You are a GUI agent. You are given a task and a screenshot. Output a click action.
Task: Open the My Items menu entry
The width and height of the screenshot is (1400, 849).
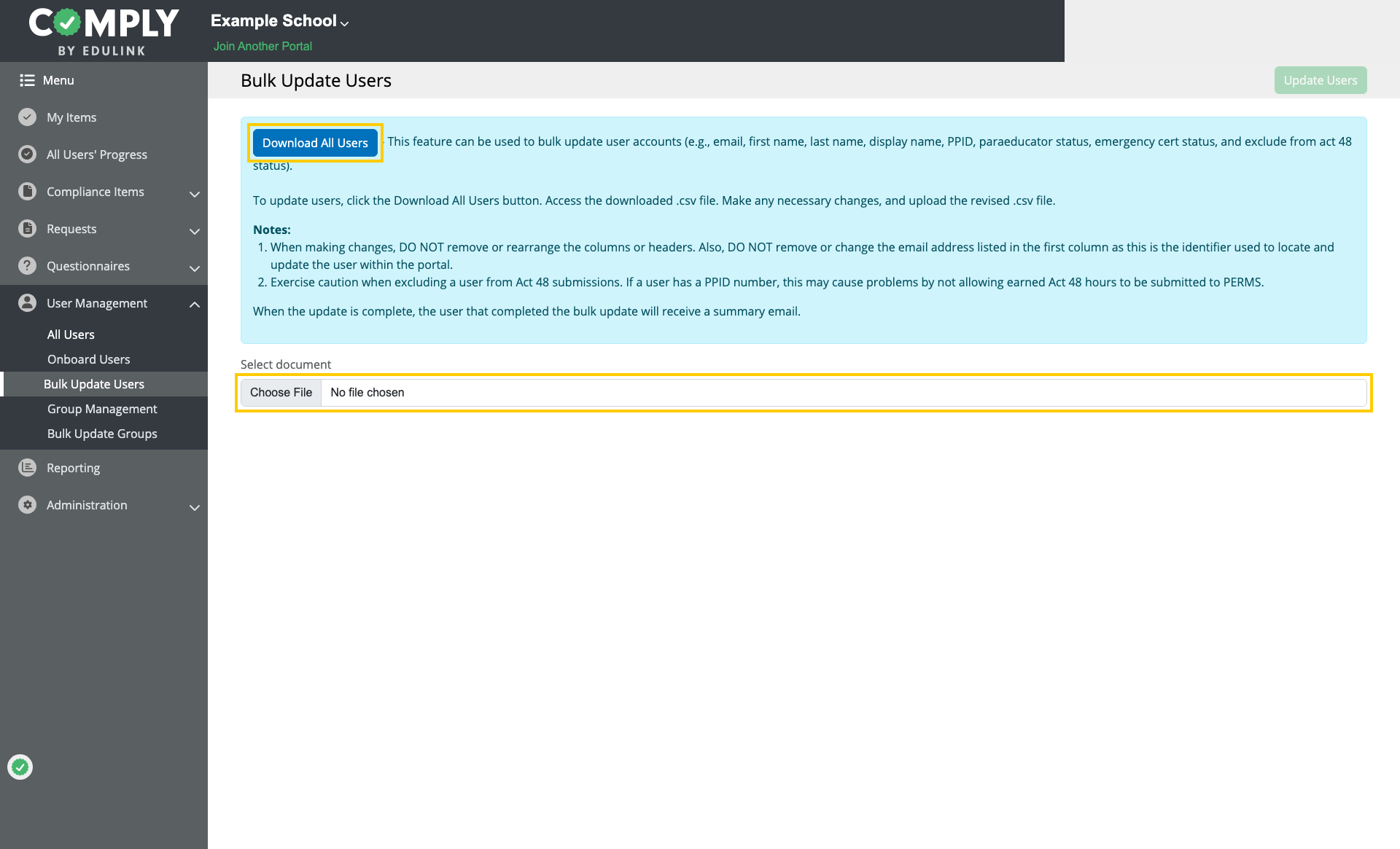point(71,117)
